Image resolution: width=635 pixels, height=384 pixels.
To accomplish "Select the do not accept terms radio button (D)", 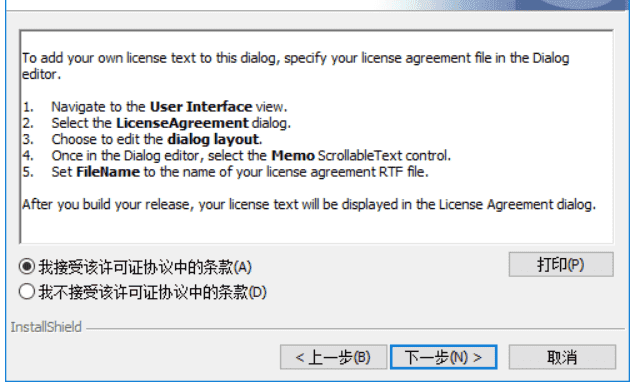I will (27, 292).
